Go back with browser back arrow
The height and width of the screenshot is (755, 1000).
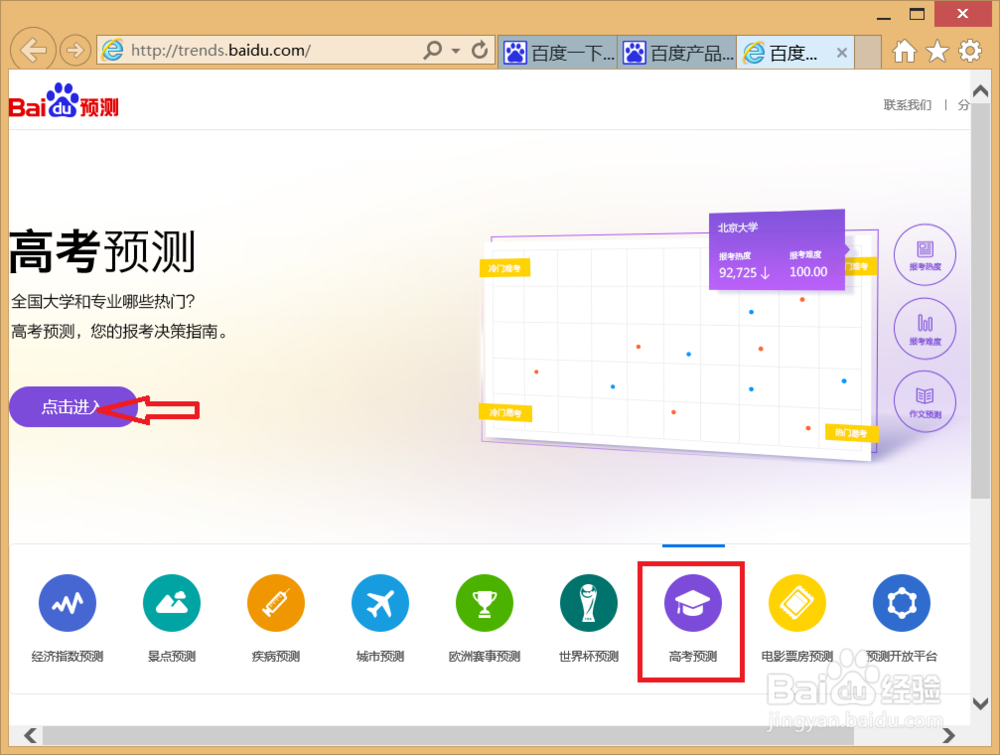33,50
